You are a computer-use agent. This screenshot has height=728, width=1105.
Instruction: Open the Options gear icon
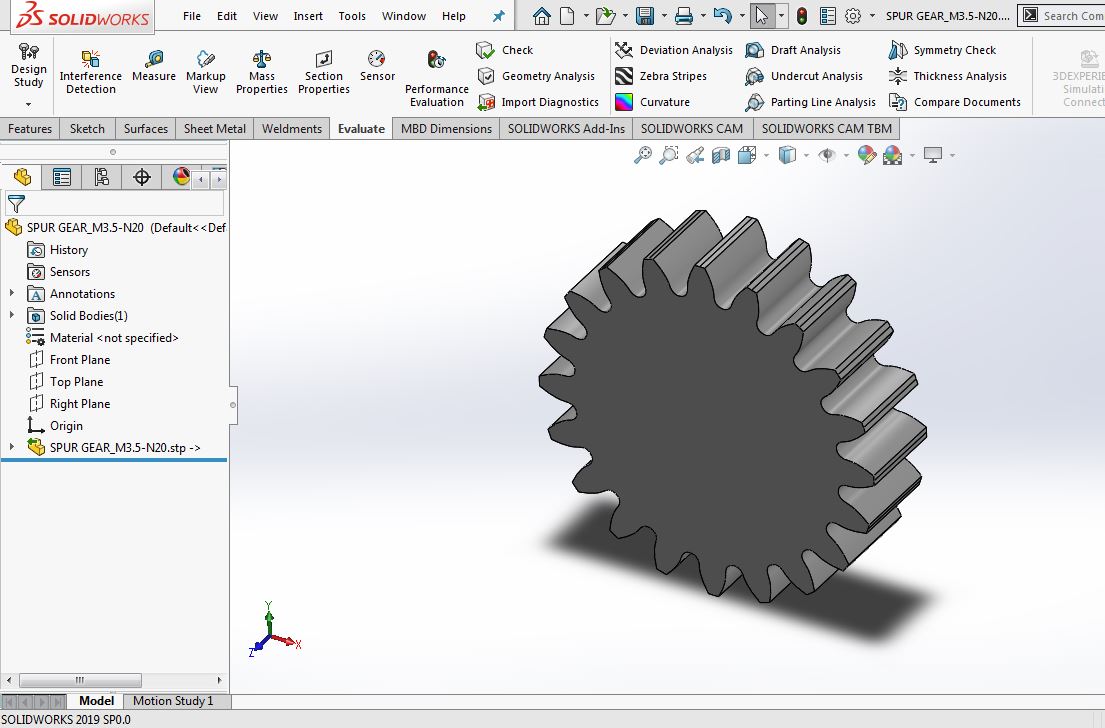(x=853, y=16)
